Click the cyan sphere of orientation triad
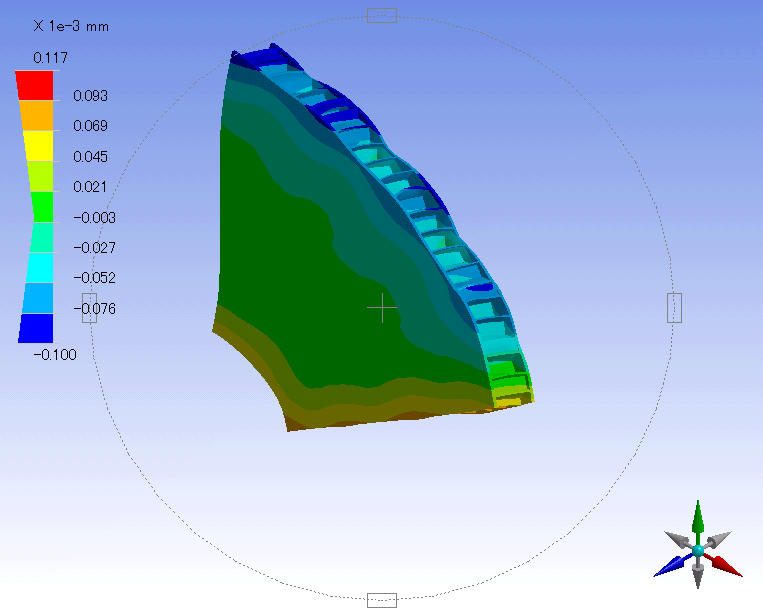Screen dimensions: 763x615 [698, 551]
